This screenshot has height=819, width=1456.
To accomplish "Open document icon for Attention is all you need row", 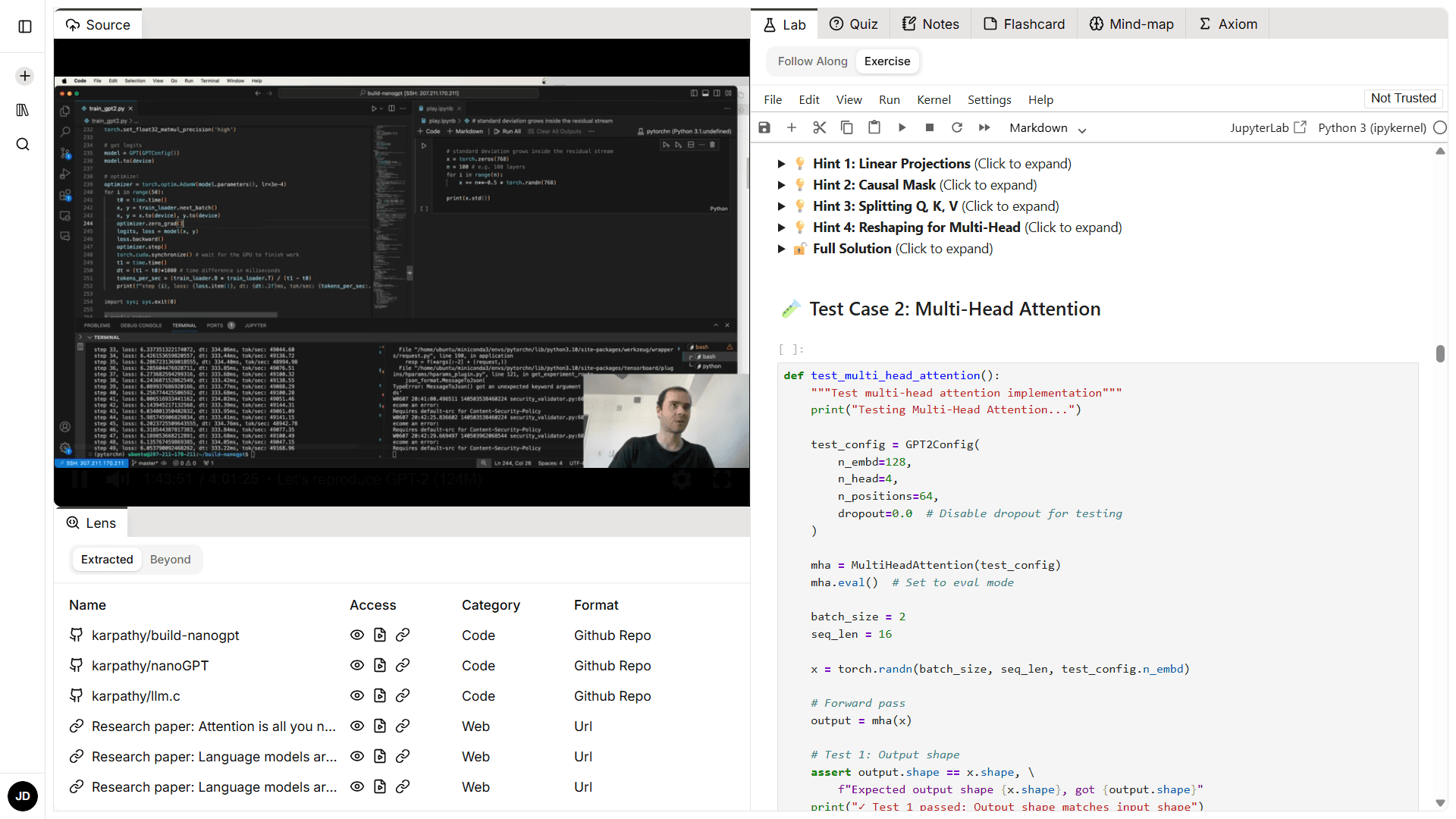I will pos(380,726).
